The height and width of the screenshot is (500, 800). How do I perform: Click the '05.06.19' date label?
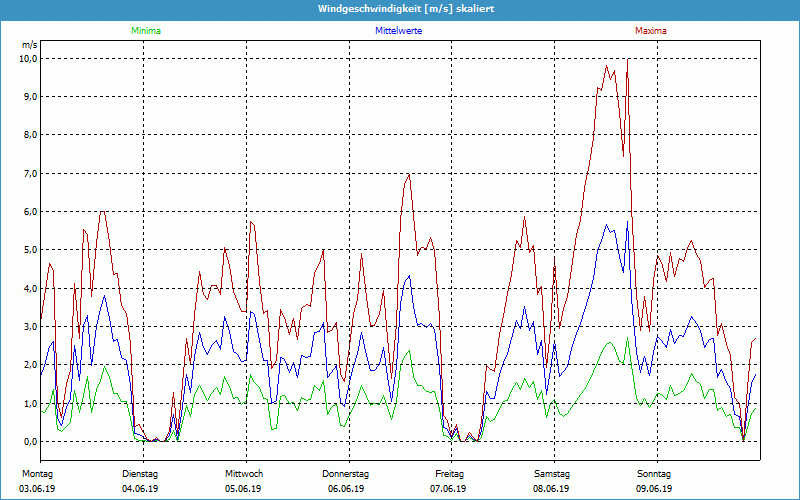243,489
